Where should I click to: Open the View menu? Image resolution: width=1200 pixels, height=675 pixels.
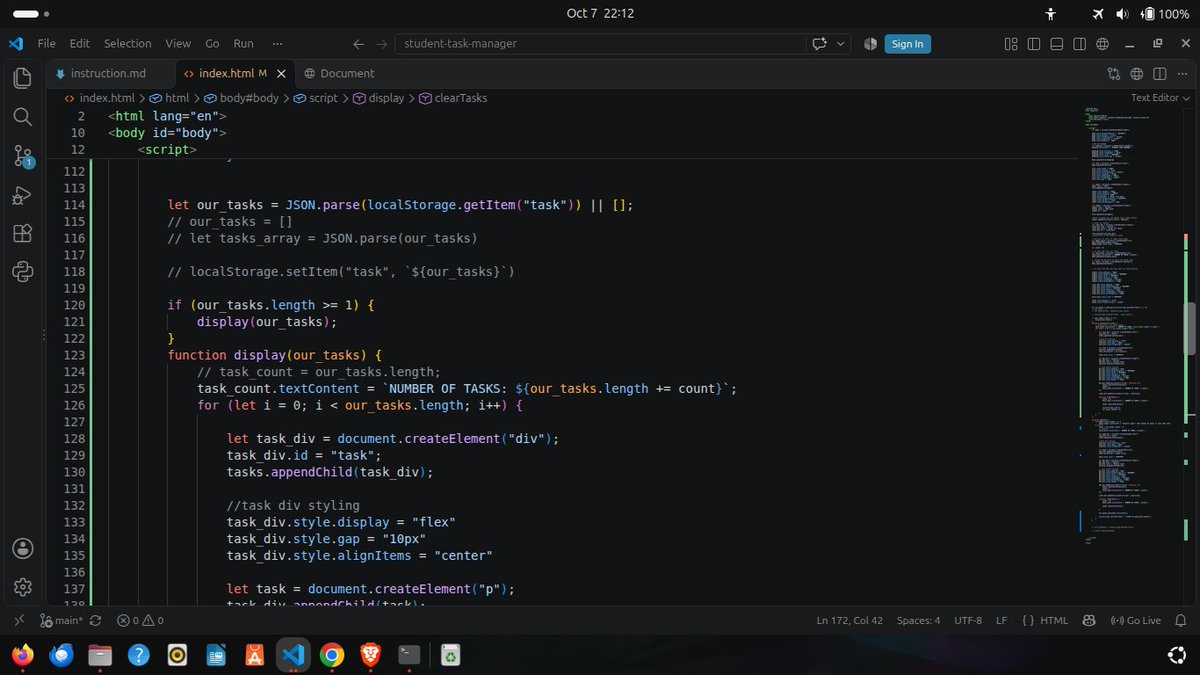(x=178, y=44)
